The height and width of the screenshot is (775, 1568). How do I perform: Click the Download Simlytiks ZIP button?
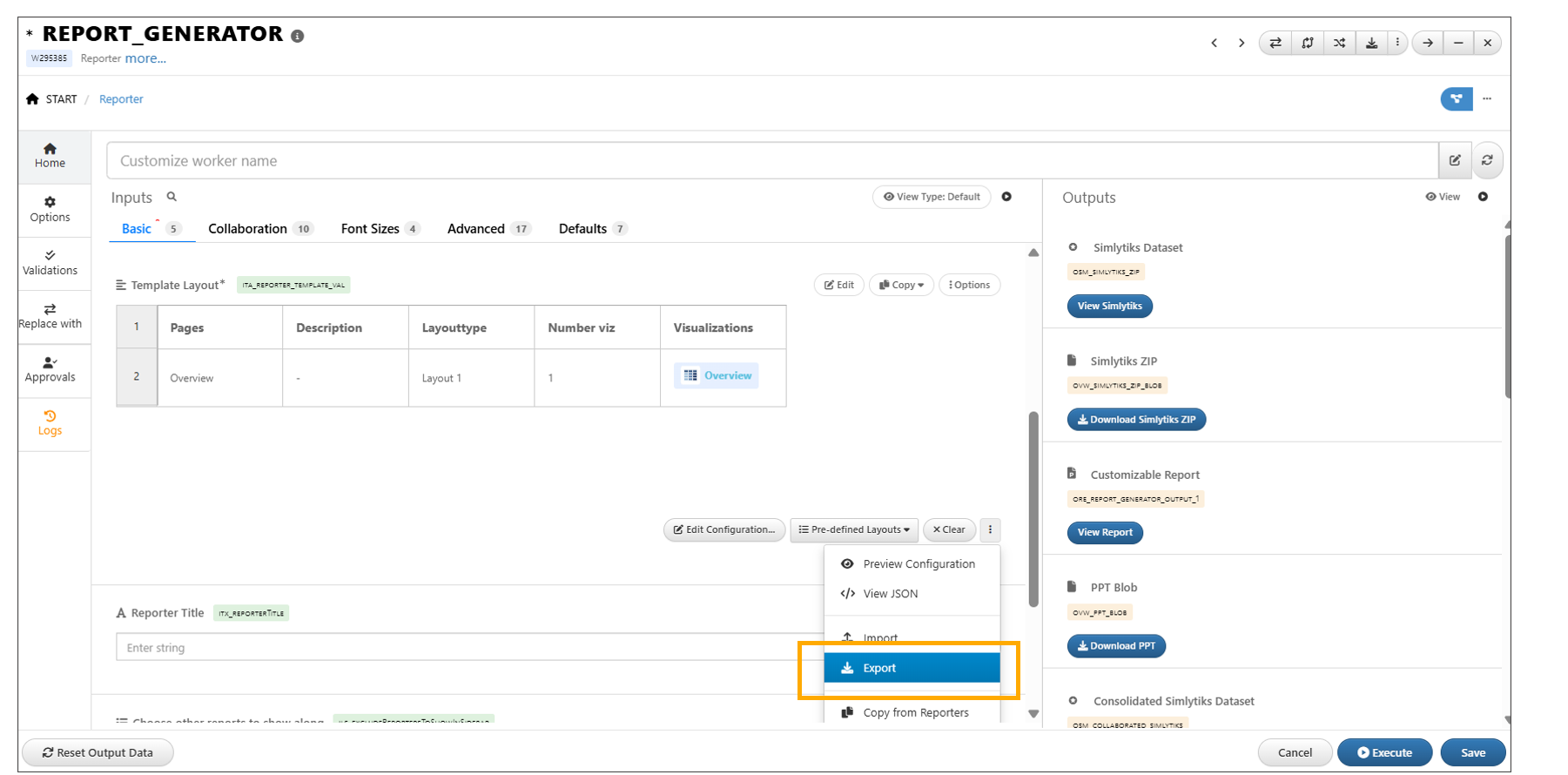point(1136,420)
